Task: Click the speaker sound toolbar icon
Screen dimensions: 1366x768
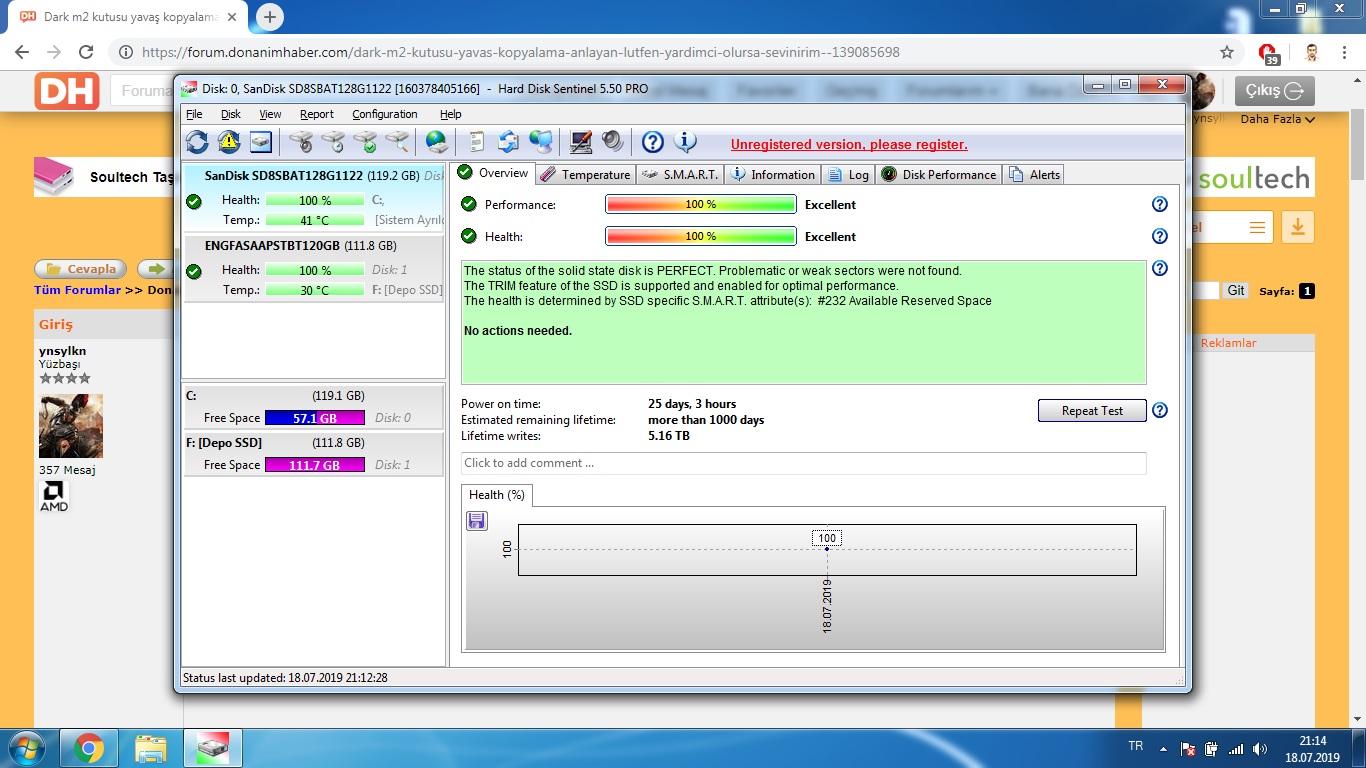Action: pos(612,142)
